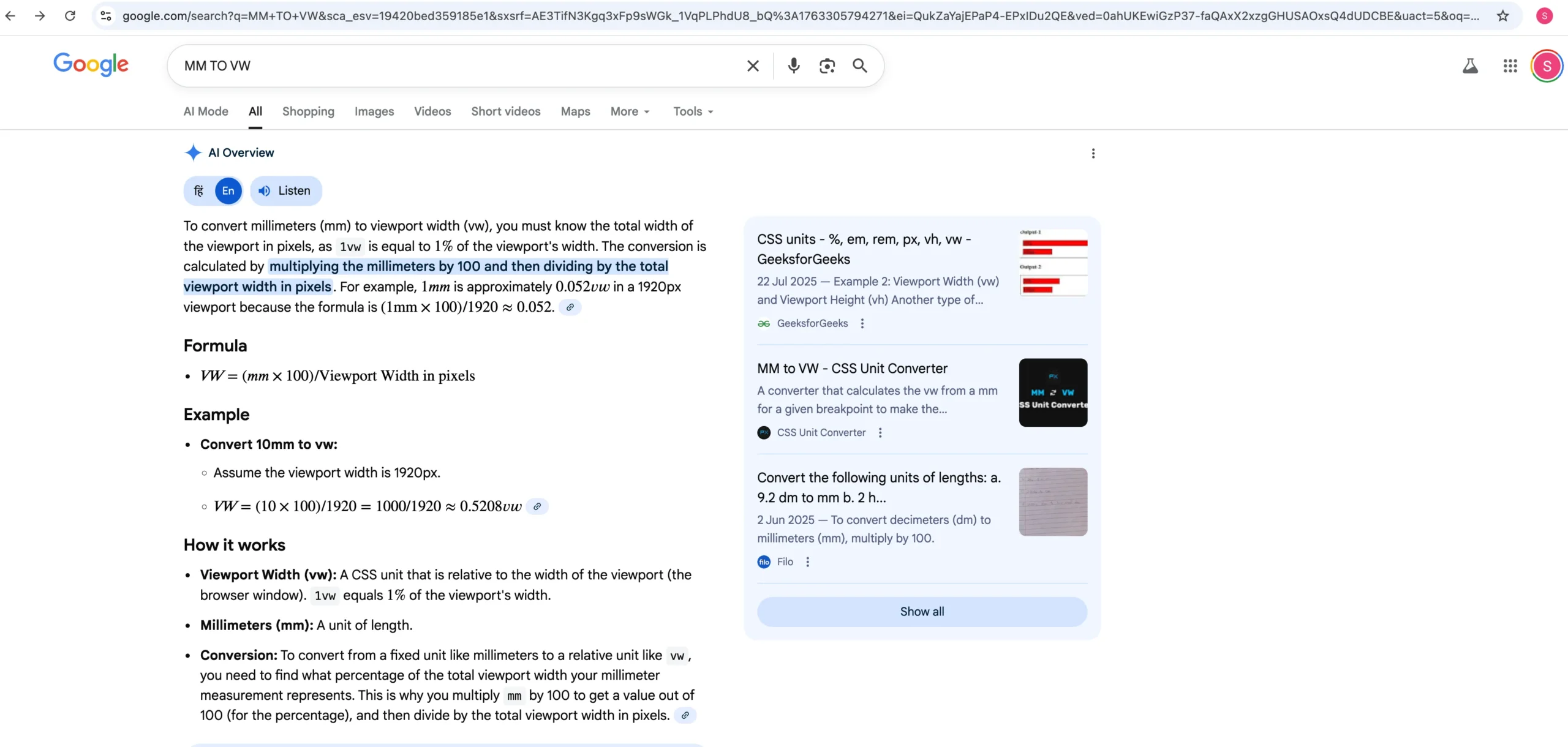The width and height of the screenshot is (1568, 747).
Task: Reload the current page
Action: tap(70, 16)
